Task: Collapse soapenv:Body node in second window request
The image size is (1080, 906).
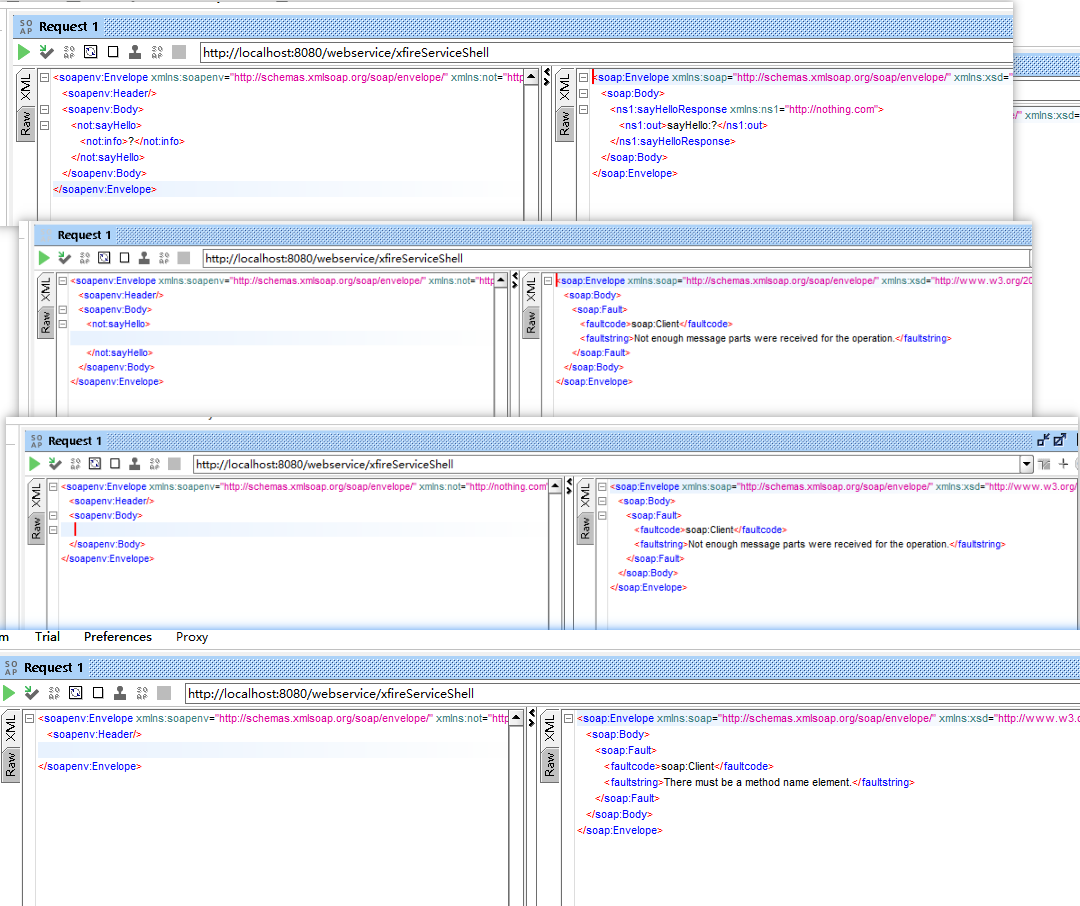Action: click(x=62, y=309)
